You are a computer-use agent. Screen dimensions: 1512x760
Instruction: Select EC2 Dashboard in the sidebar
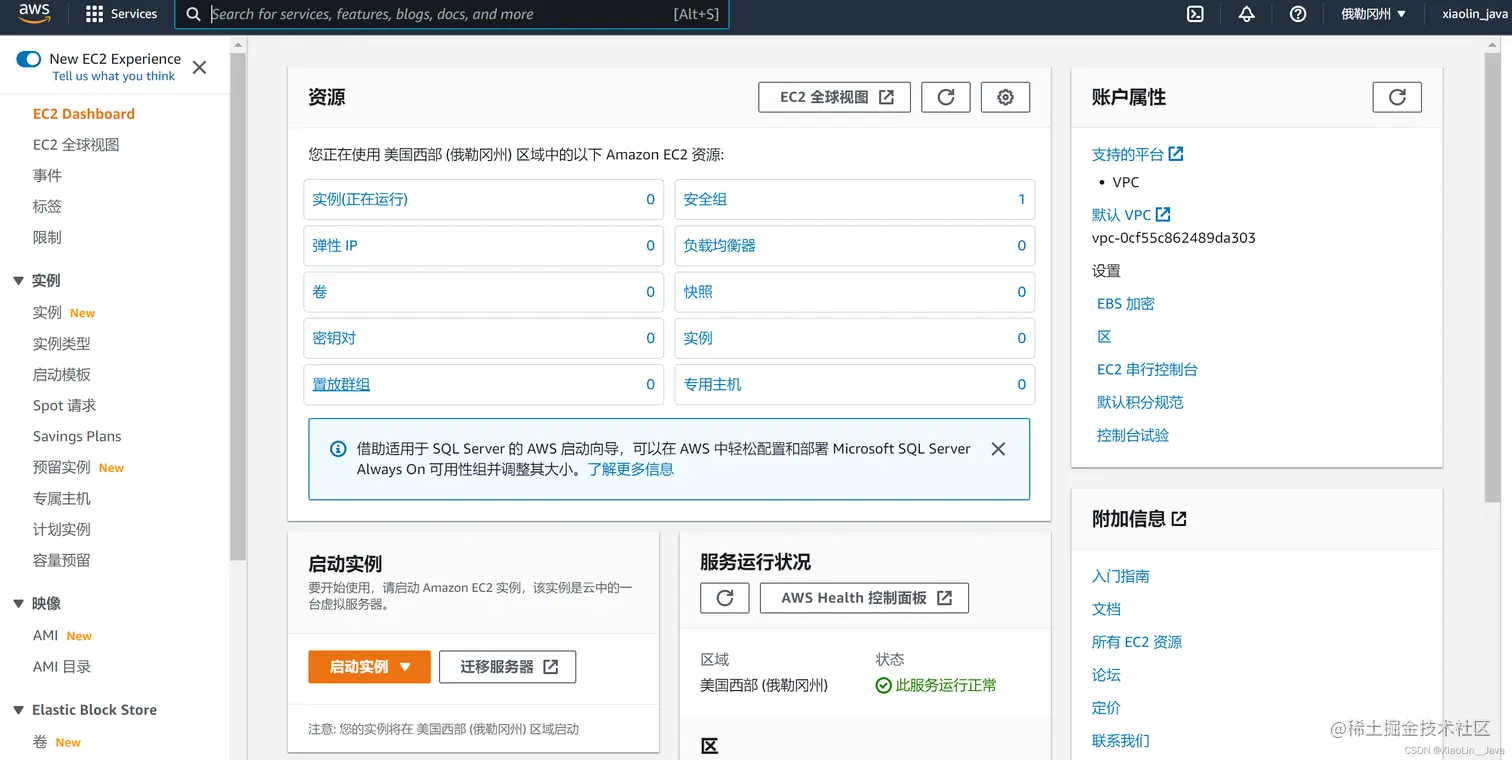click(x=84, y=114)
